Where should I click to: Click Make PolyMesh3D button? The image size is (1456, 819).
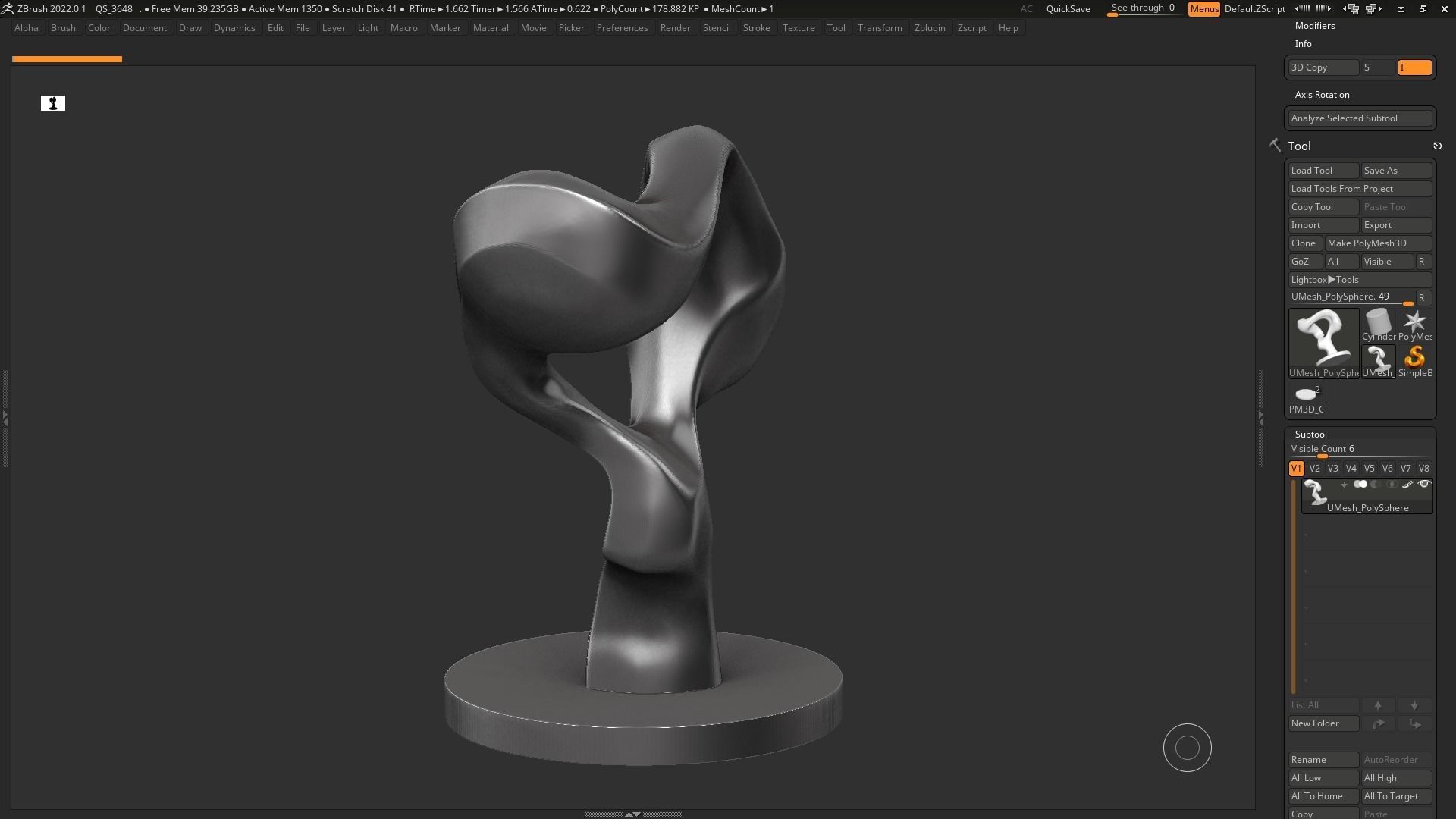click(x=1379, y=243)
